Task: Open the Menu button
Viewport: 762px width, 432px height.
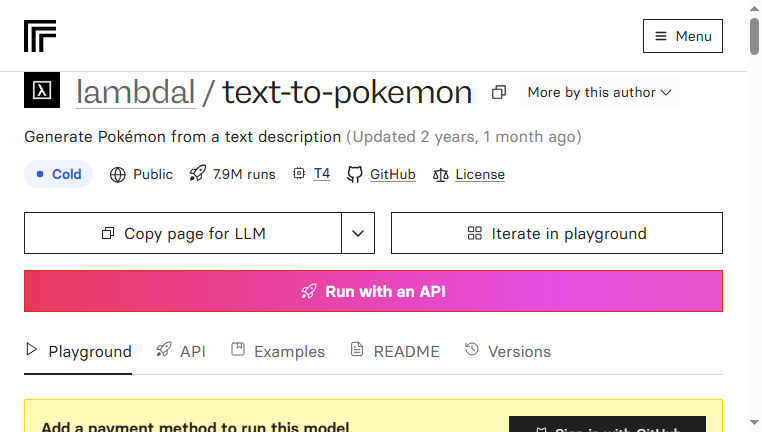Action: click(683, 36)
